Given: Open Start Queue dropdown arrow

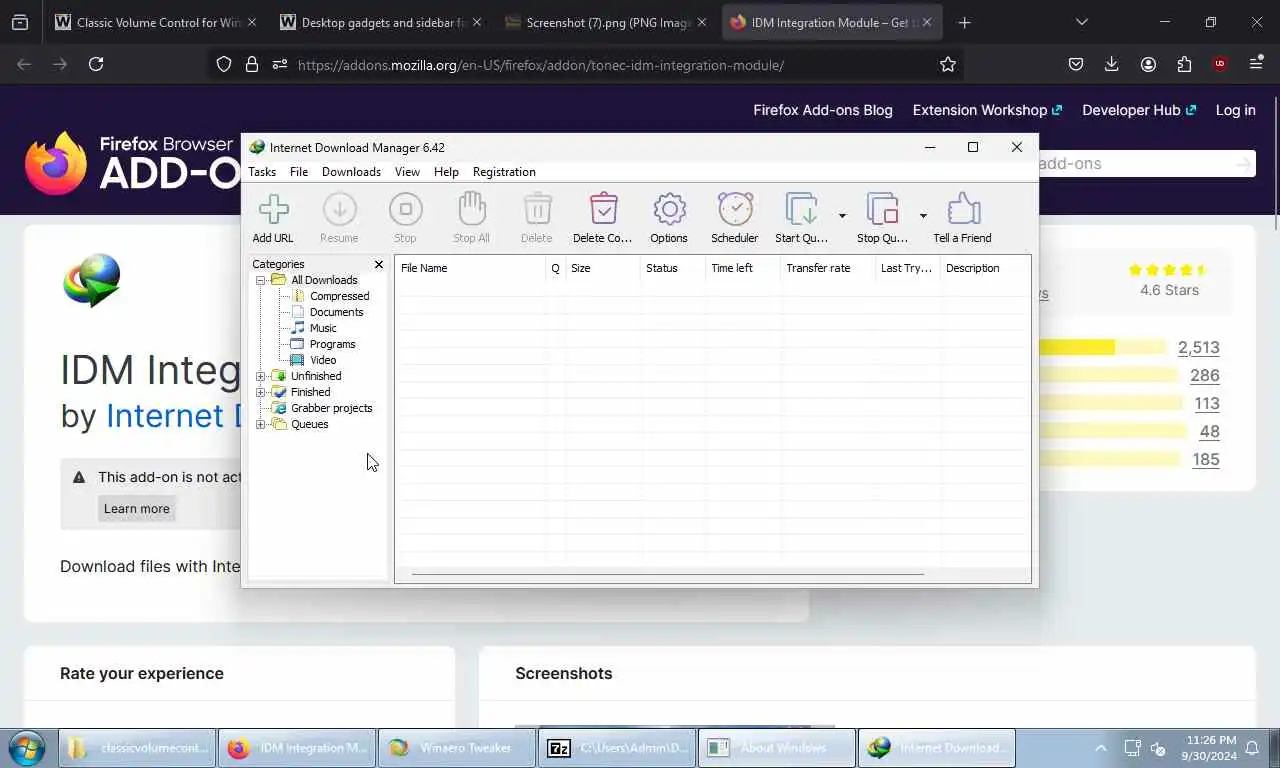Looking at the screenshot, I should point(842,216).
